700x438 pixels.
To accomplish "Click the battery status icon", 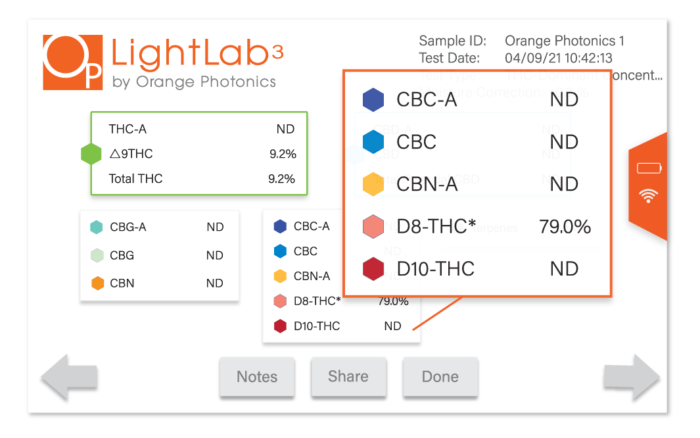I will point(649,168).
